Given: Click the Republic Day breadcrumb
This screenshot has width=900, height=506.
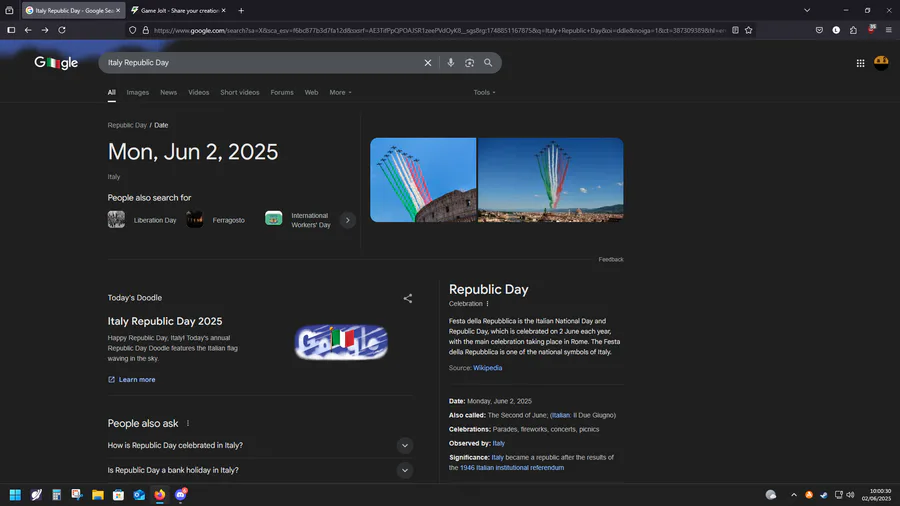Looking at the screenshot, I should coord(127,125).
